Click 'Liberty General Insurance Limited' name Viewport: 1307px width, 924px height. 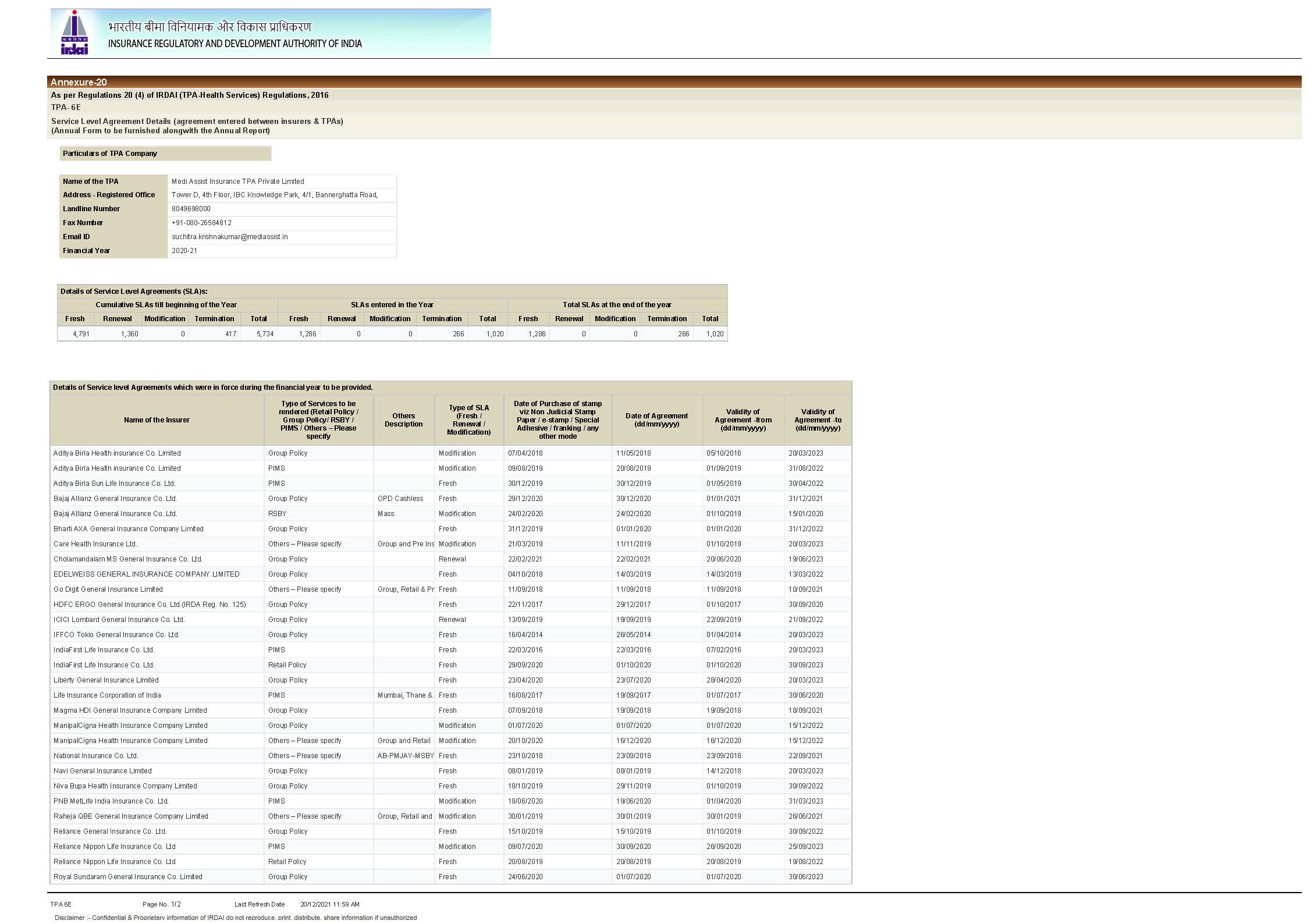click(106, 680)
